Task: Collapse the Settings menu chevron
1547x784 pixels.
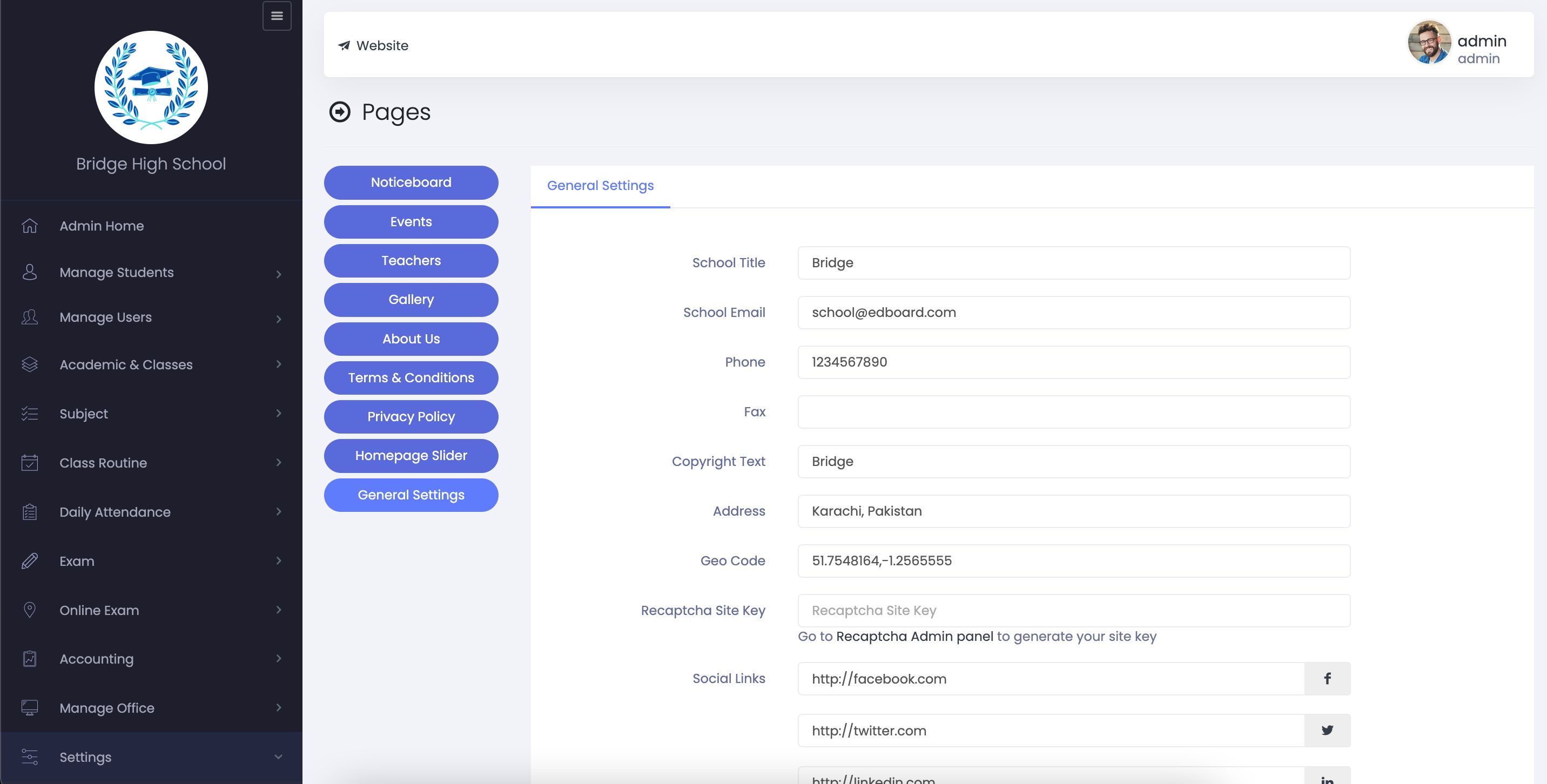Action: coord(278,756)
